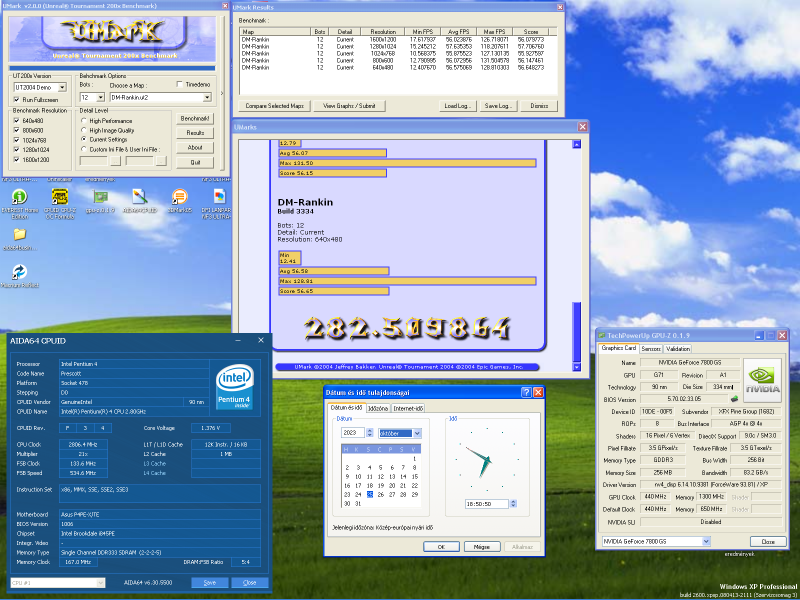The width and height of the screenshot is (800, 600).
Task: Click the UMarks scrollbar up arrow
Action: 577,144
